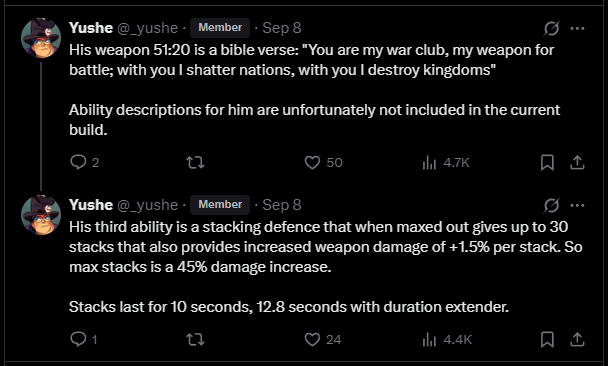Open more options on second tweet
The height and width of the screenshot is (366, 608).
[x=577, y=205]
